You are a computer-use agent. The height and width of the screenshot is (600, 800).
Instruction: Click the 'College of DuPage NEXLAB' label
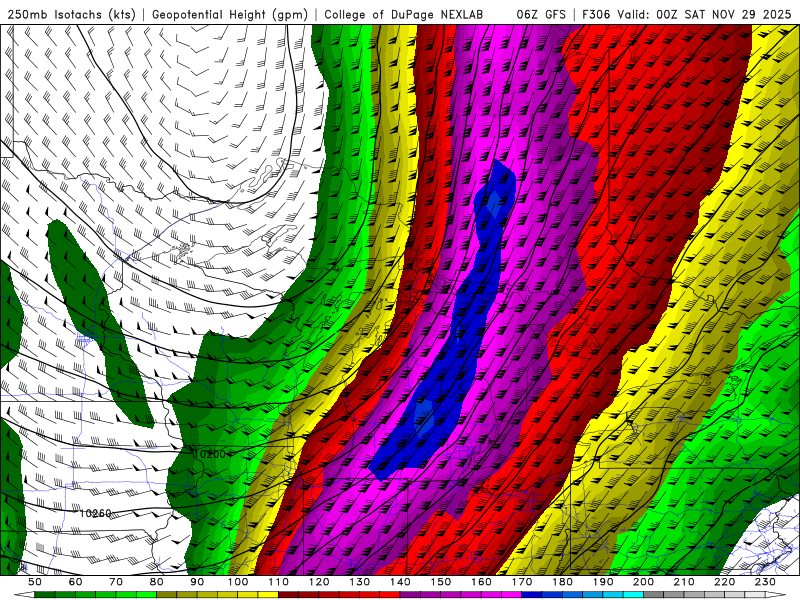[x=404, y=15]
